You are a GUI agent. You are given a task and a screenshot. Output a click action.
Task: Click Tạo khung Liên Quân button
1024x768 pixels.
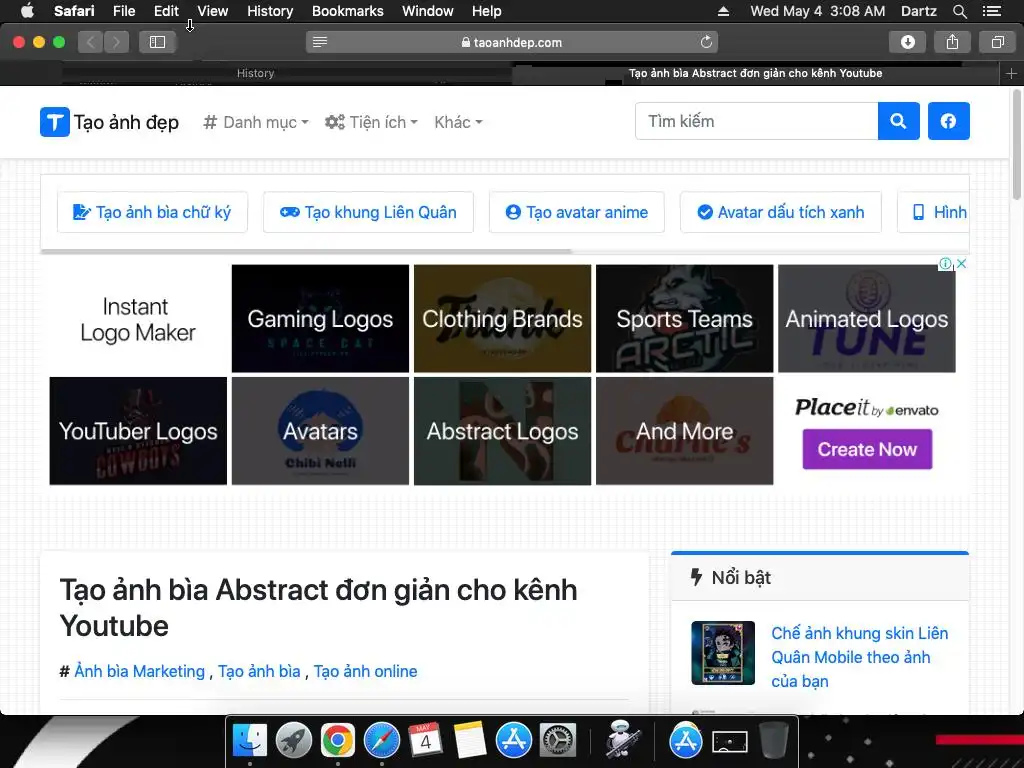tap(368, 212)
